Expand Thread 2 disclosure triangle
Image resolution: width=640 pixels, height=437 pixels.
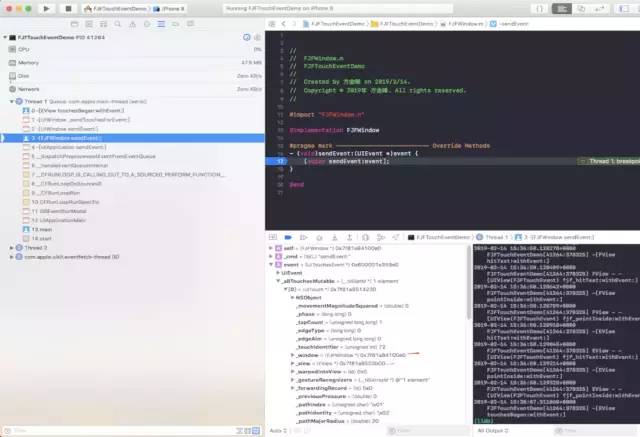coord(12,248)
